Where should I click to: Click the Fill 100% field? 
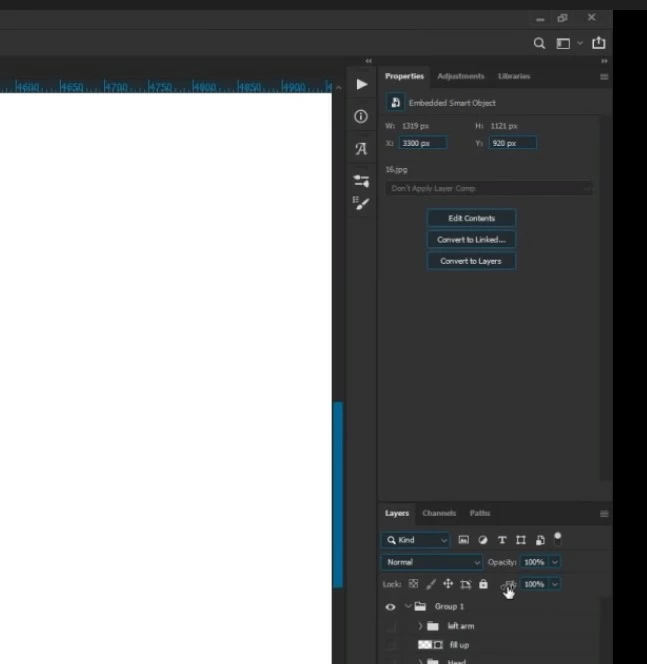click(x=534, y=584)
